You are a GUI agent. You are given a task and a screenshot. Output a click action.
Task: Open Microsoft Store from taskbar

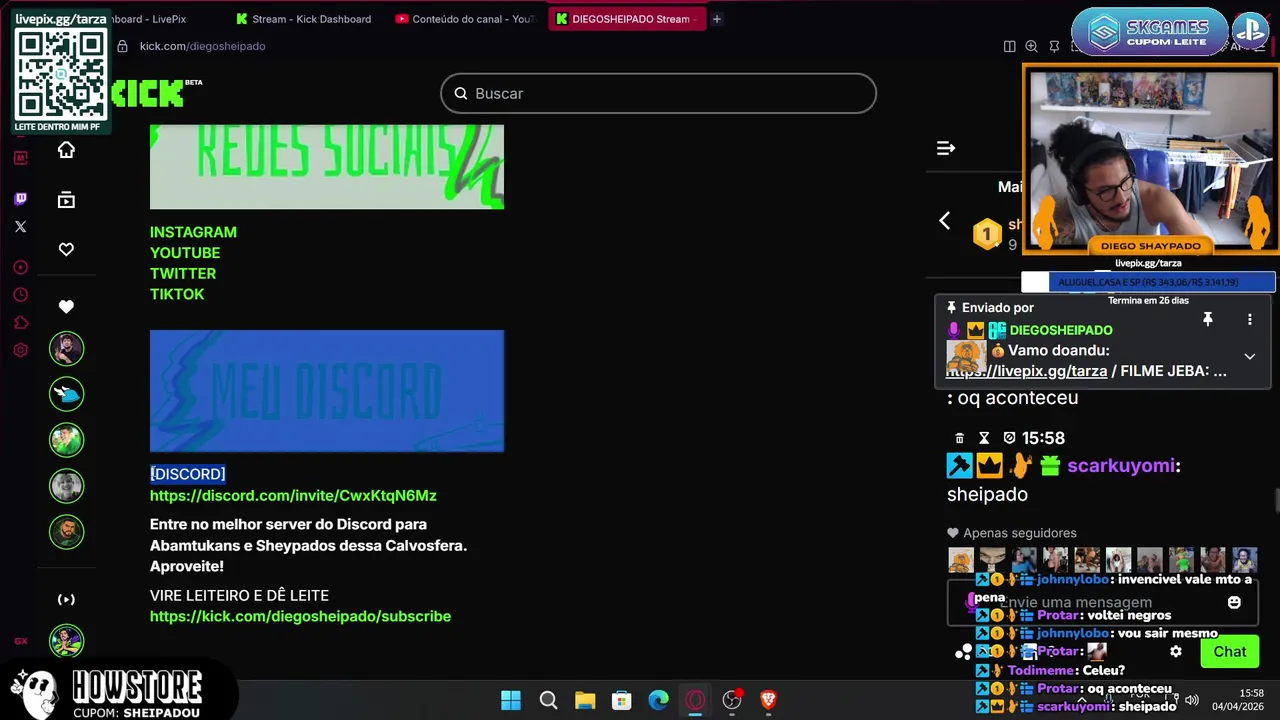click(622, 700)
